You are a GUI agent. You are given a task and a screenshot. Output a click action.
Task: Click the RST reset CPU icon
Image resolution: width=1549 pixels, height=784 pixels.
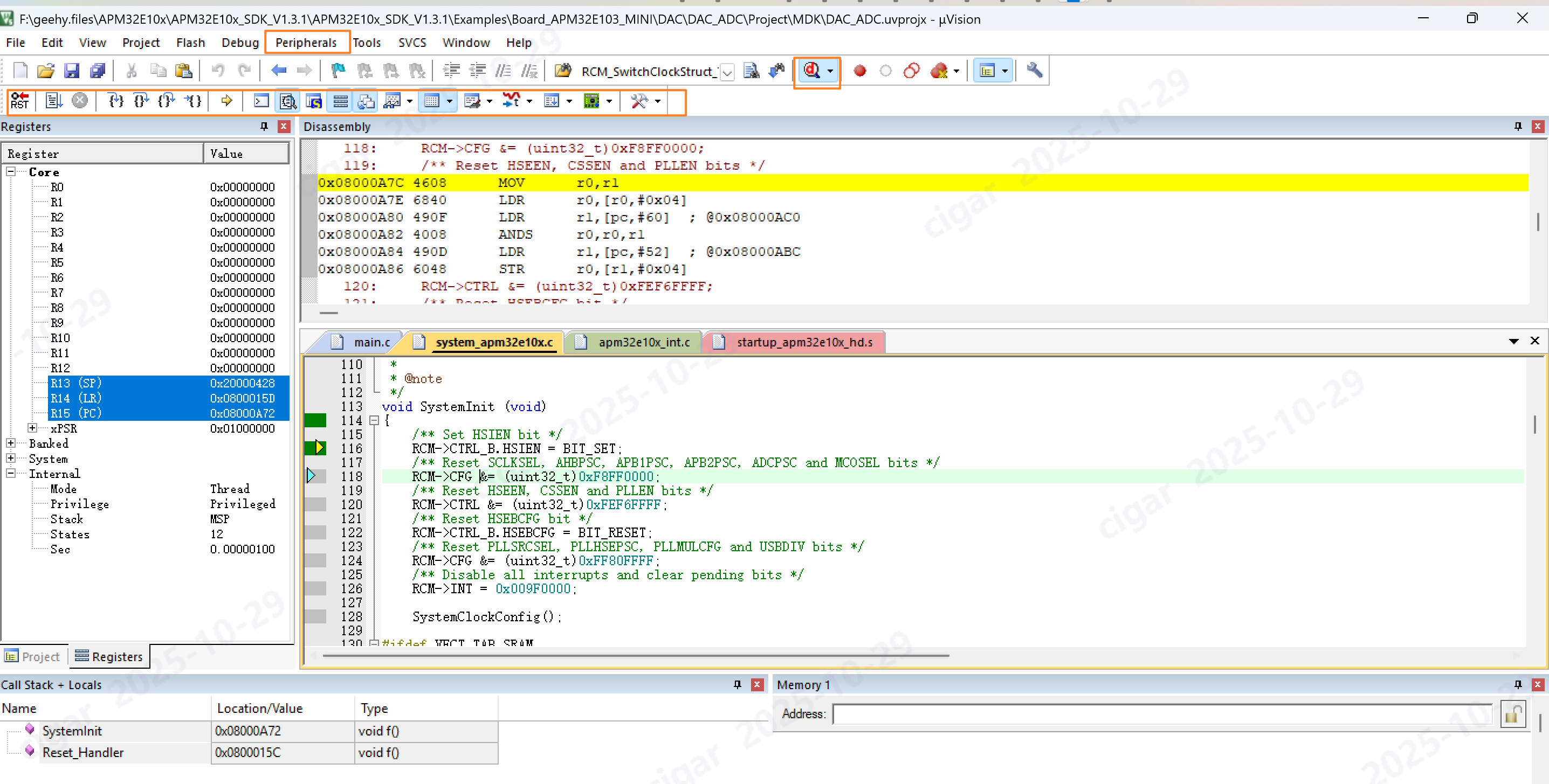pos(20,101)
